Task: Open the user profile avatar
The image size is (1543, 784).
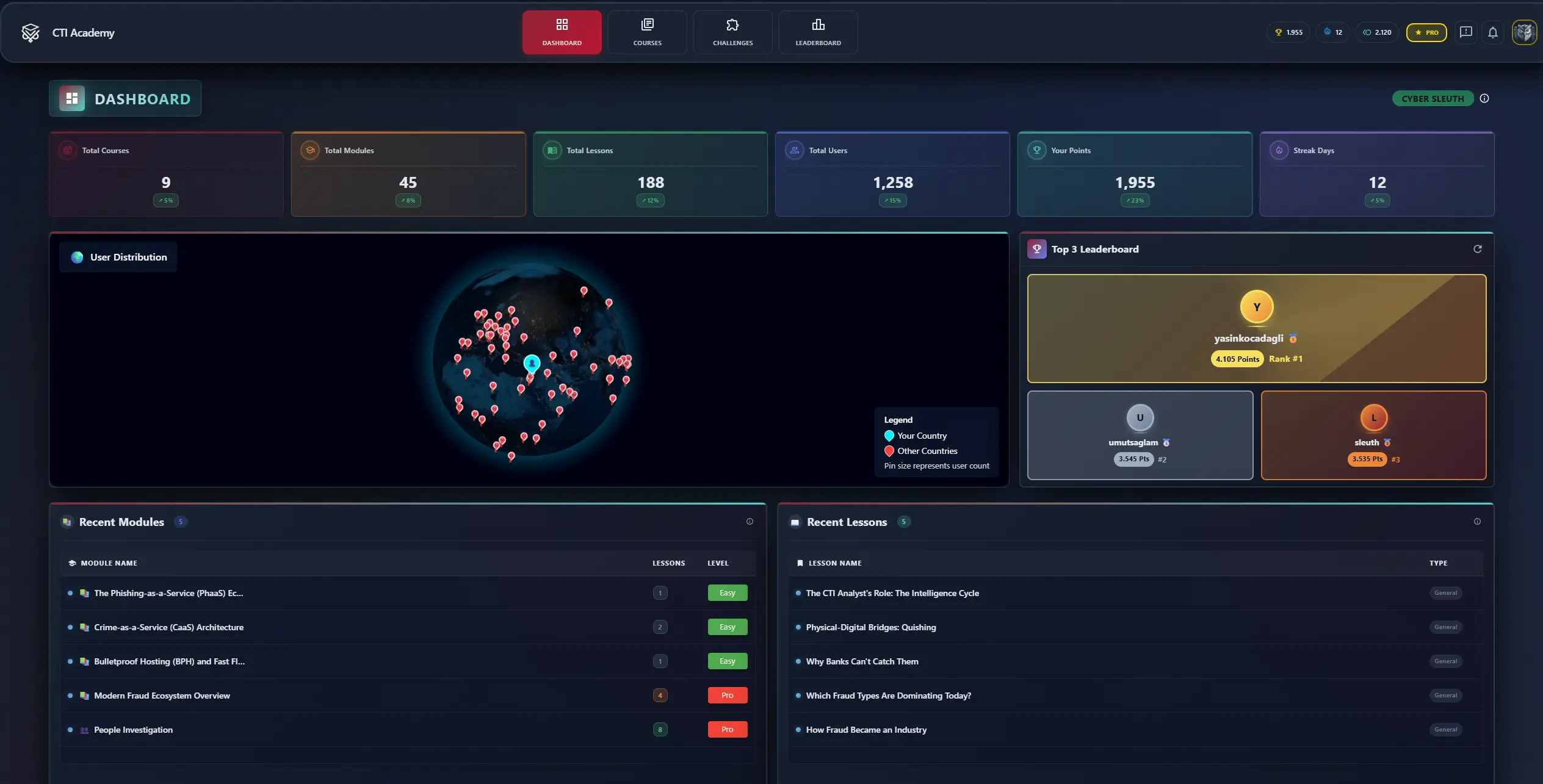Action: click(x=1523, y=32)
